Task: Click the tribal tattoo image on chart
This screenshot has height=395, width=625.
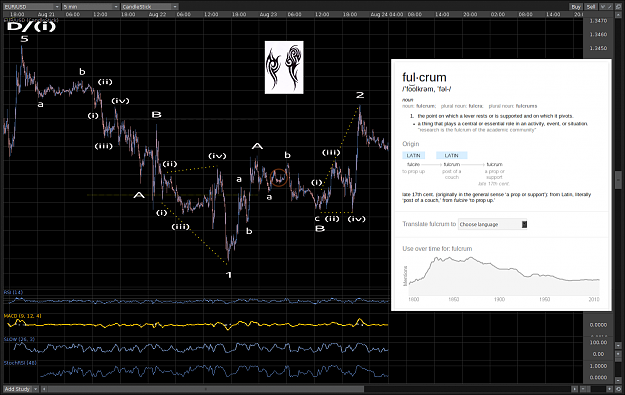Action: [x=284, y=67]
